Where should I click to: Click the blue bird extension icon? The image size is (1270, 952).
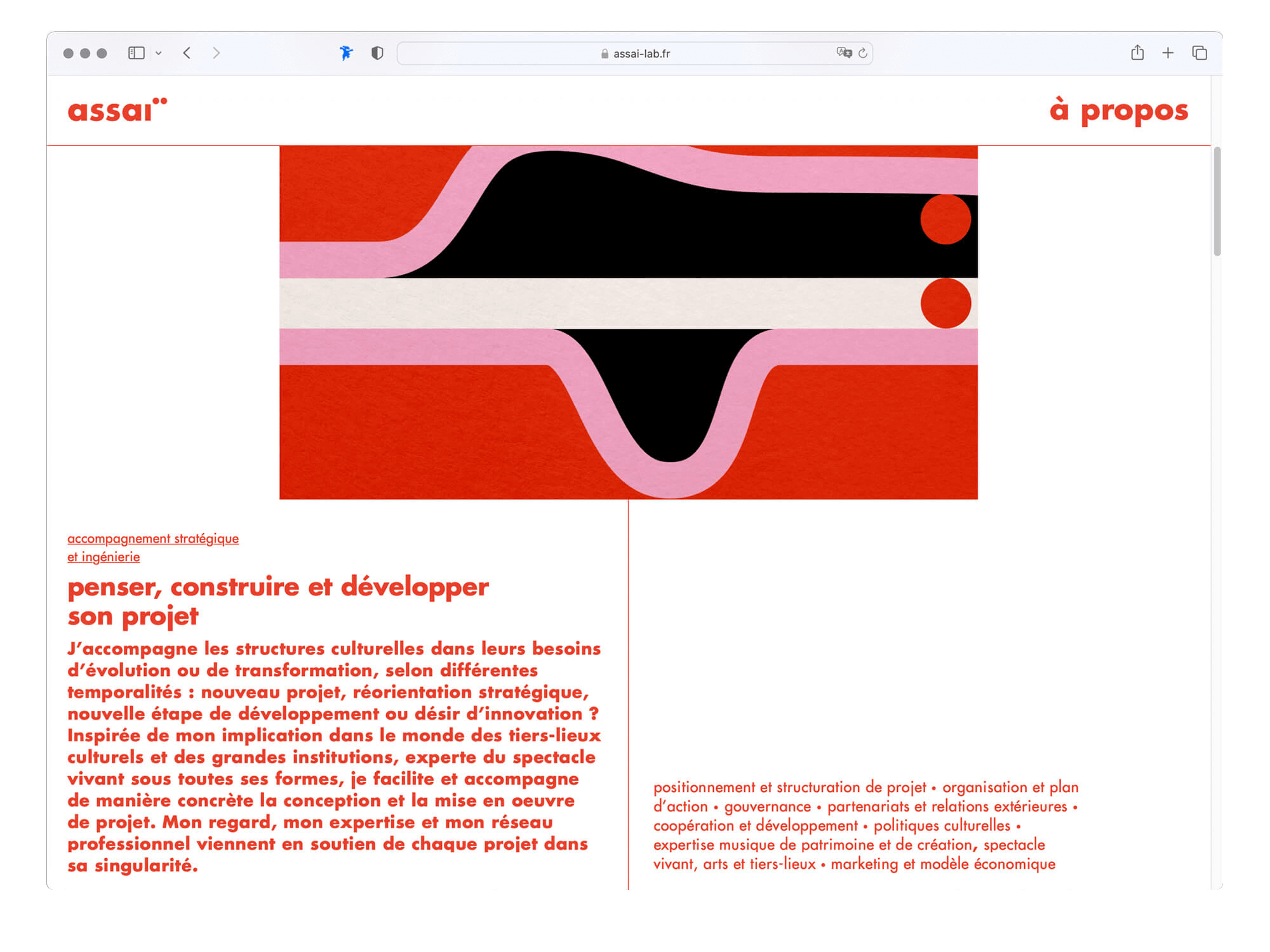pyautogui.click(x=346, y=53)
